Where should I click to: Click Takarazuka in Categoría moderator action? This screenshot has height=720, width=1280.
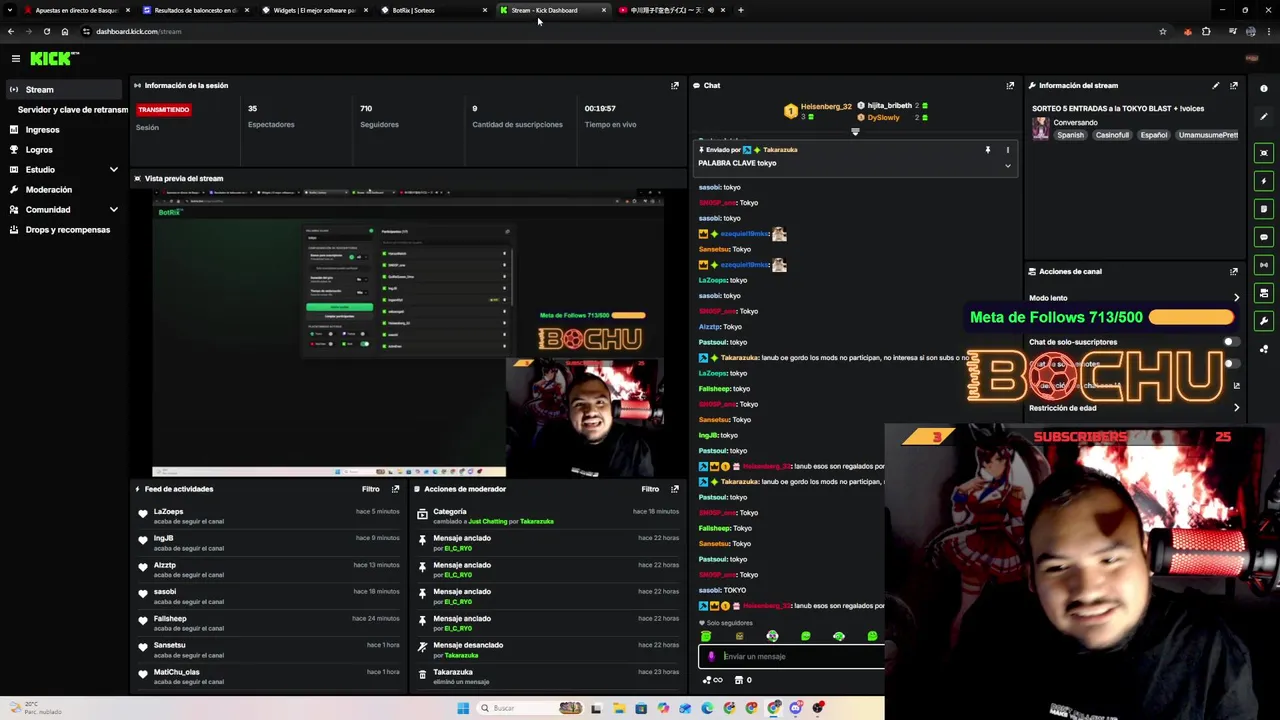536,521
